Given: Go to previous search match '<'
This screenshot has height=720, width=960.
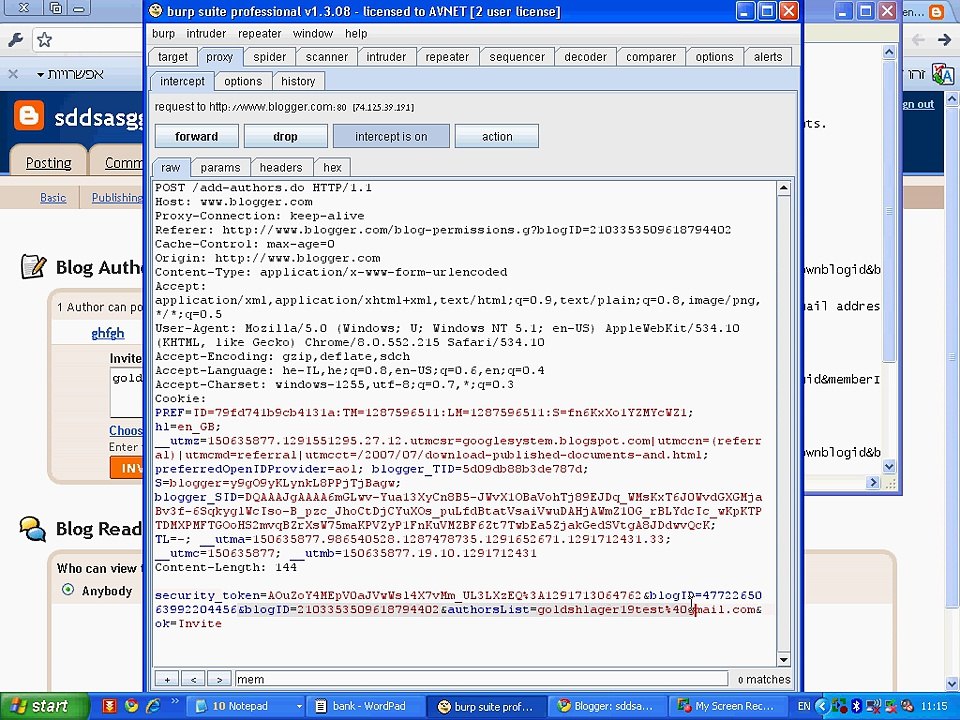Looking at the screenshot, I should point(193,679).
